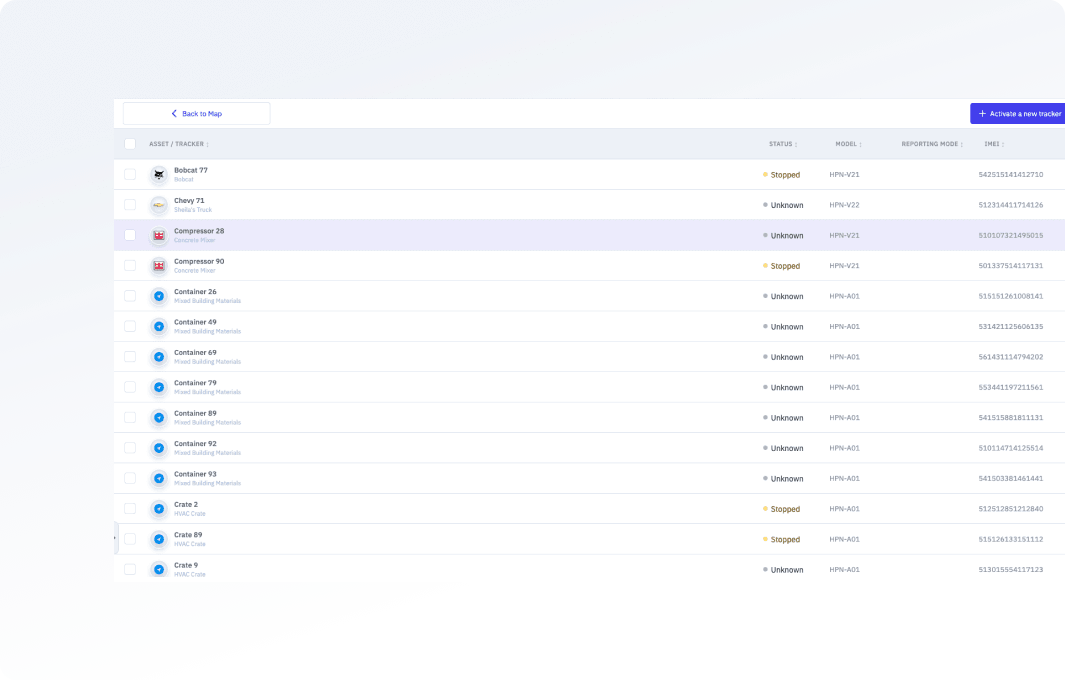The height and width of the screenshot is (680, 1065).
Task: Check the Container 26 row checkbox
Action: [x=130, y=296]
